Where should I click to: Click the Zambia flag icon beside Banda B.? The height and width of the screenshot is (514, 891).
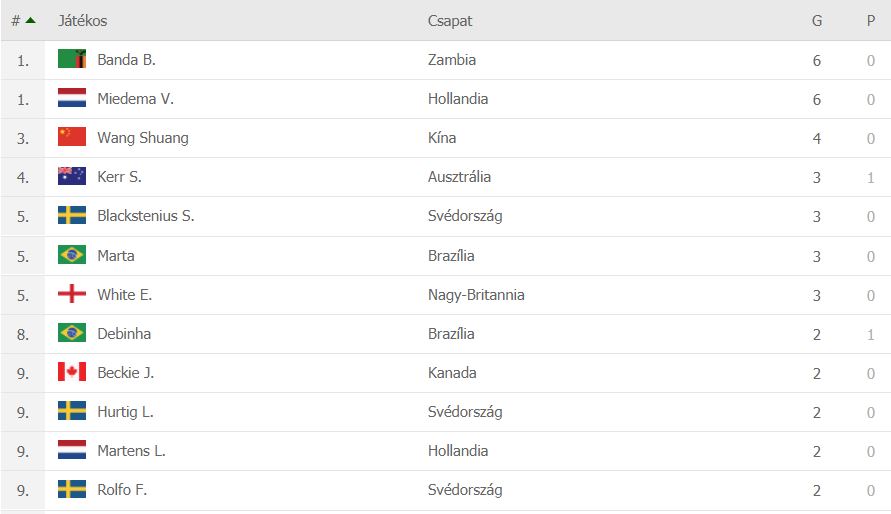tap(72, 59)
